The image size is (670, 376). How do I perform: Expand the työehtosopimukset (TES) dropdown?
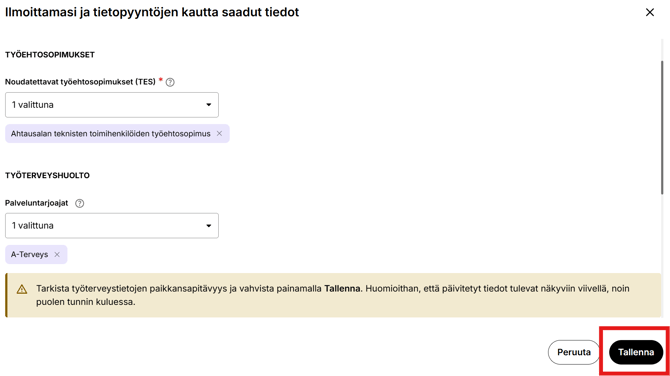[112, 105]
